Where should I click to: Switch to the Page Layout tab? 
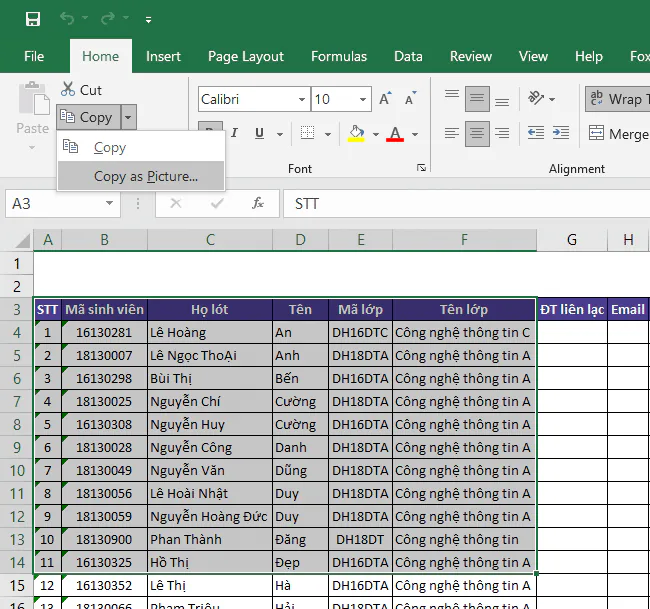(246, 56)
